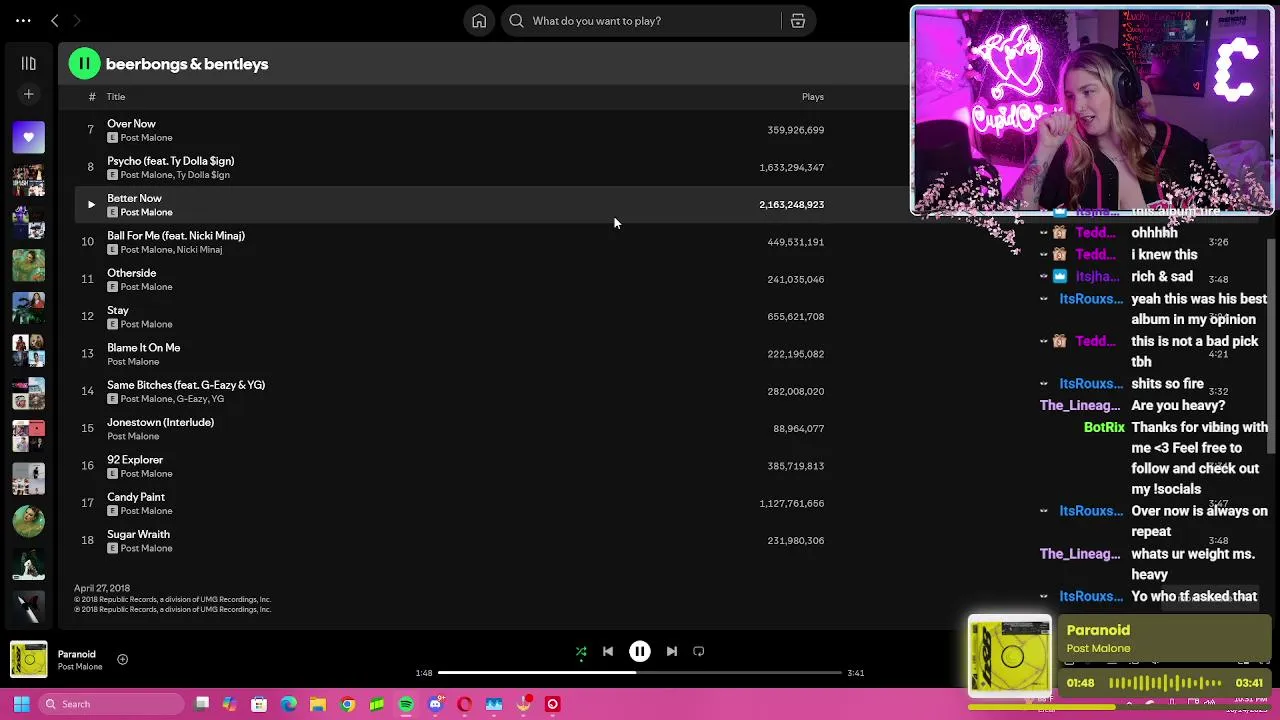Switch to Spotify on the taskbar
This screenshot has height=720, width=1280.
[406, 704]
